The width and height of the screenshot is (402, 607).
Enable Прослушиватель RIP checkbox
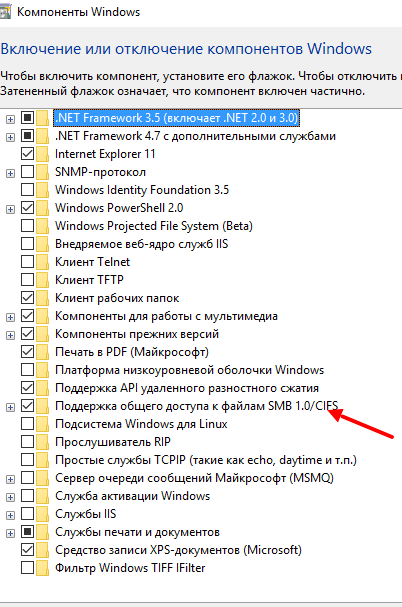[x=27, y=442]
